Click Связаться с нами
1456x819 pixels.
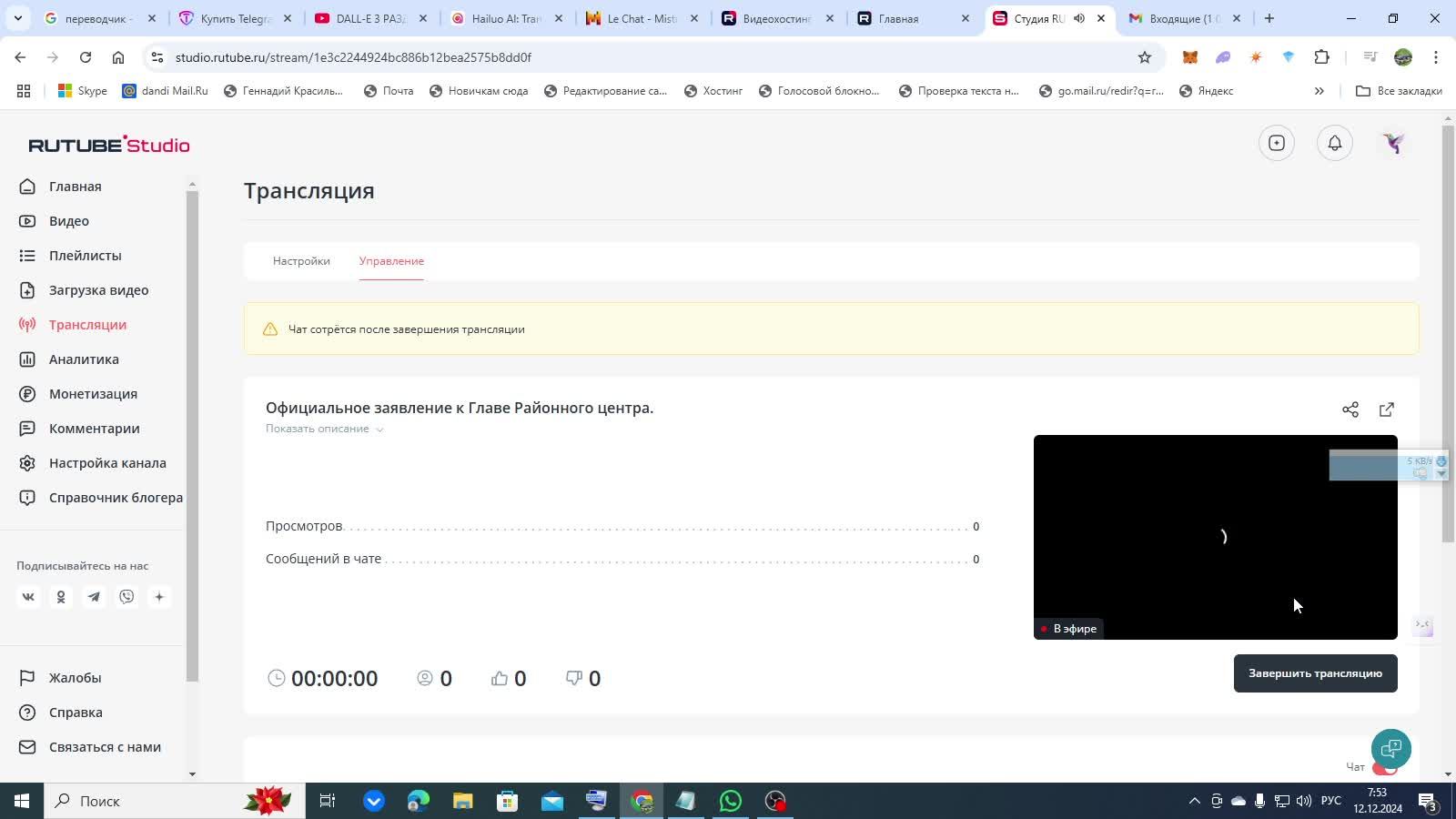point(105,747)
